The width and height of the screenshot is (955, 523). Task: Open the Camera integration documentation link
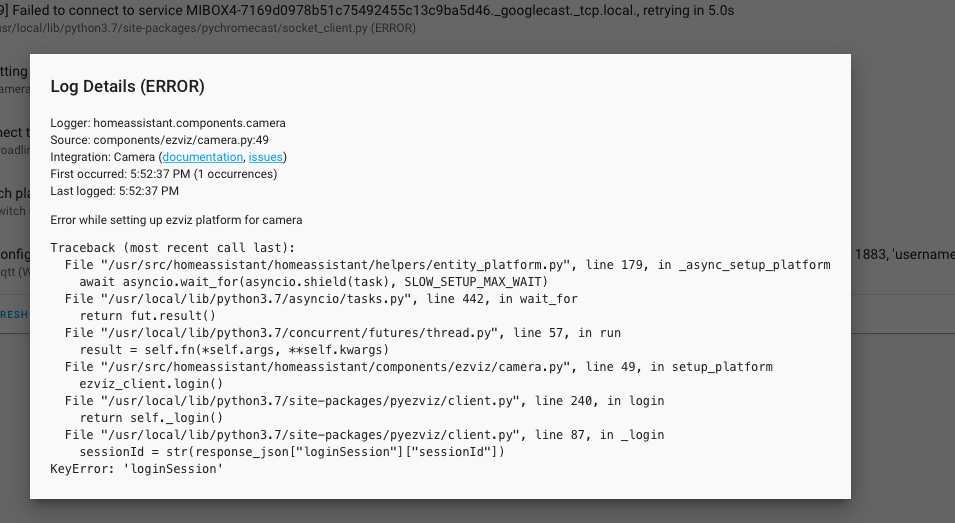tap(202, 157)
